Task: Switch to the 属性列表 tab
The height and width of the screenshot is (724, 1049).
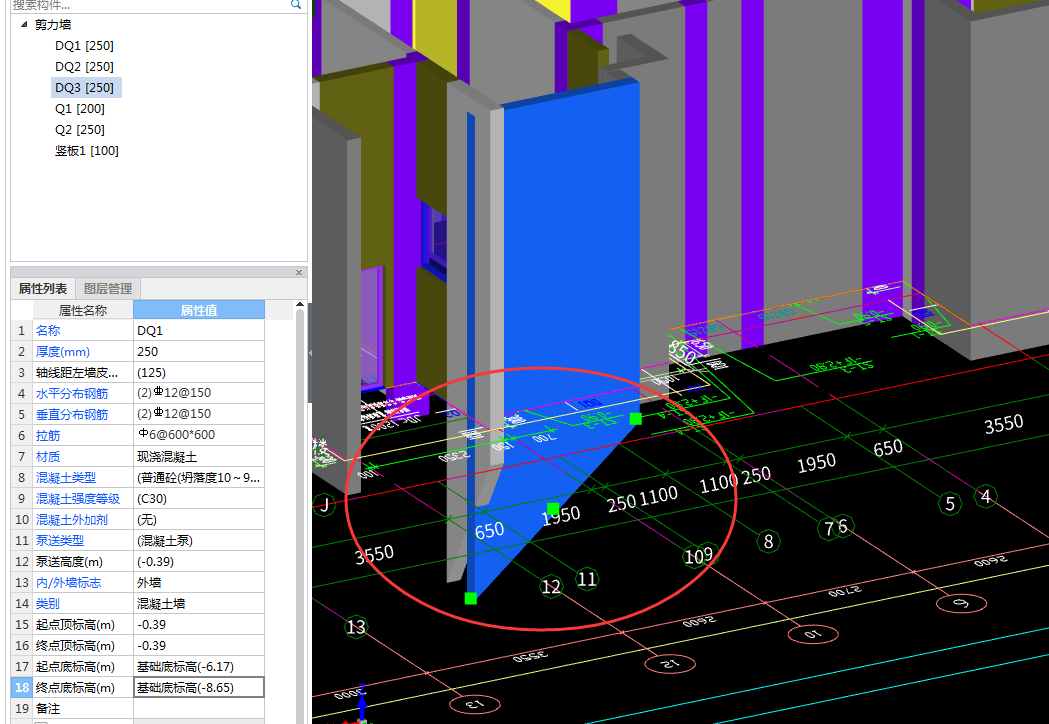Action: coord(43,288)
